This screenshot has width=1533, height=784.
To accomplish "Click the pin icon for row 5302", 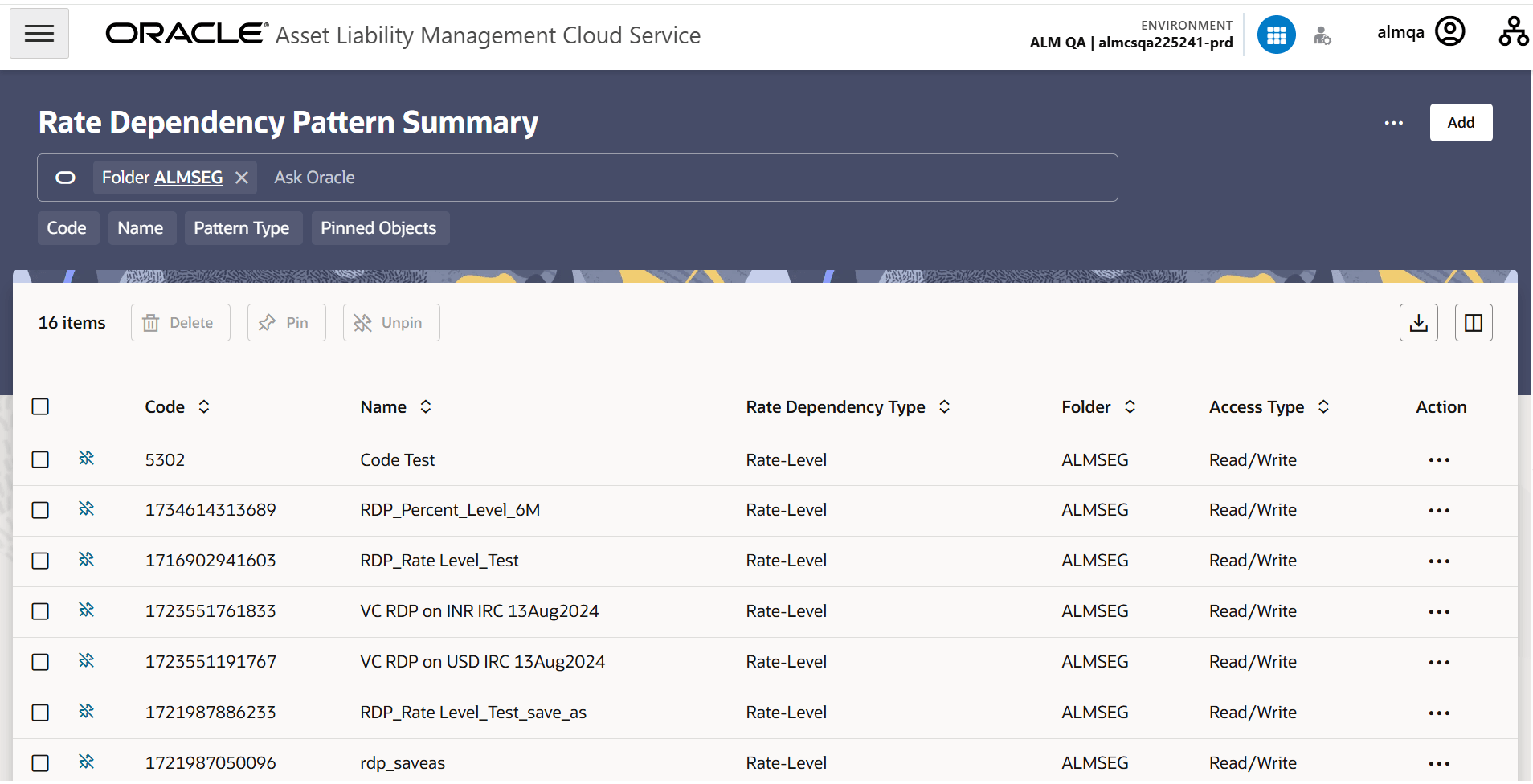I will click(87, 459).
